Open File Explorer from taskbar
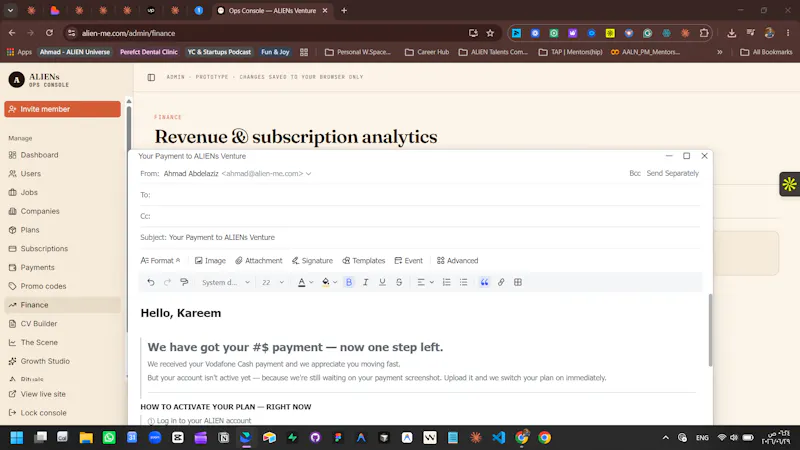Viewport: 800px width, 450px height. [86, 438]
